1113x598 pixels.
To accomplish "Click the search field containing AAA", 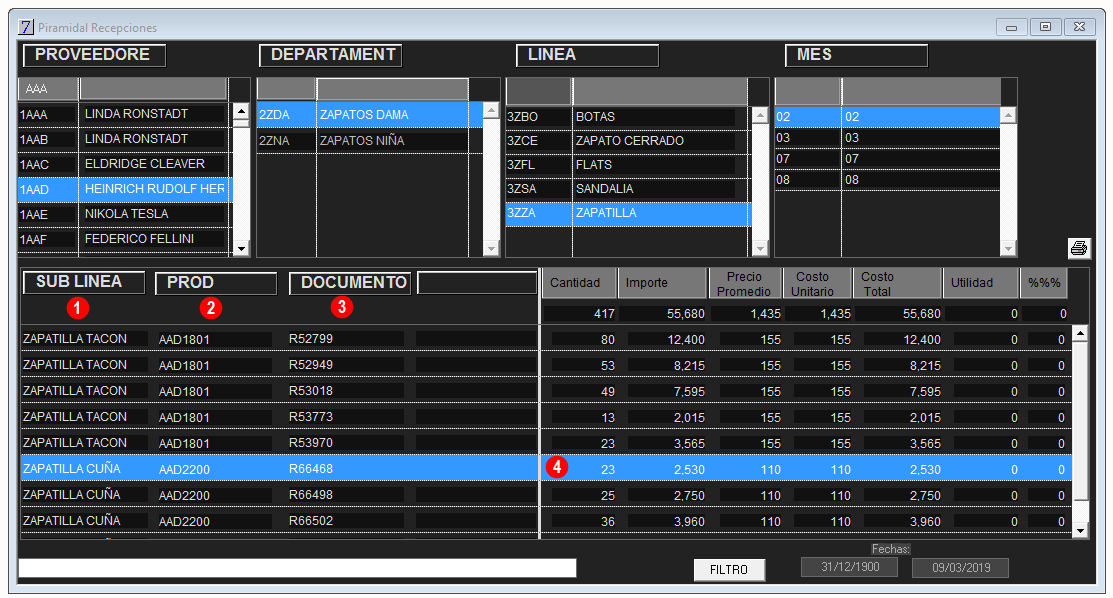I will click(48, 89).
